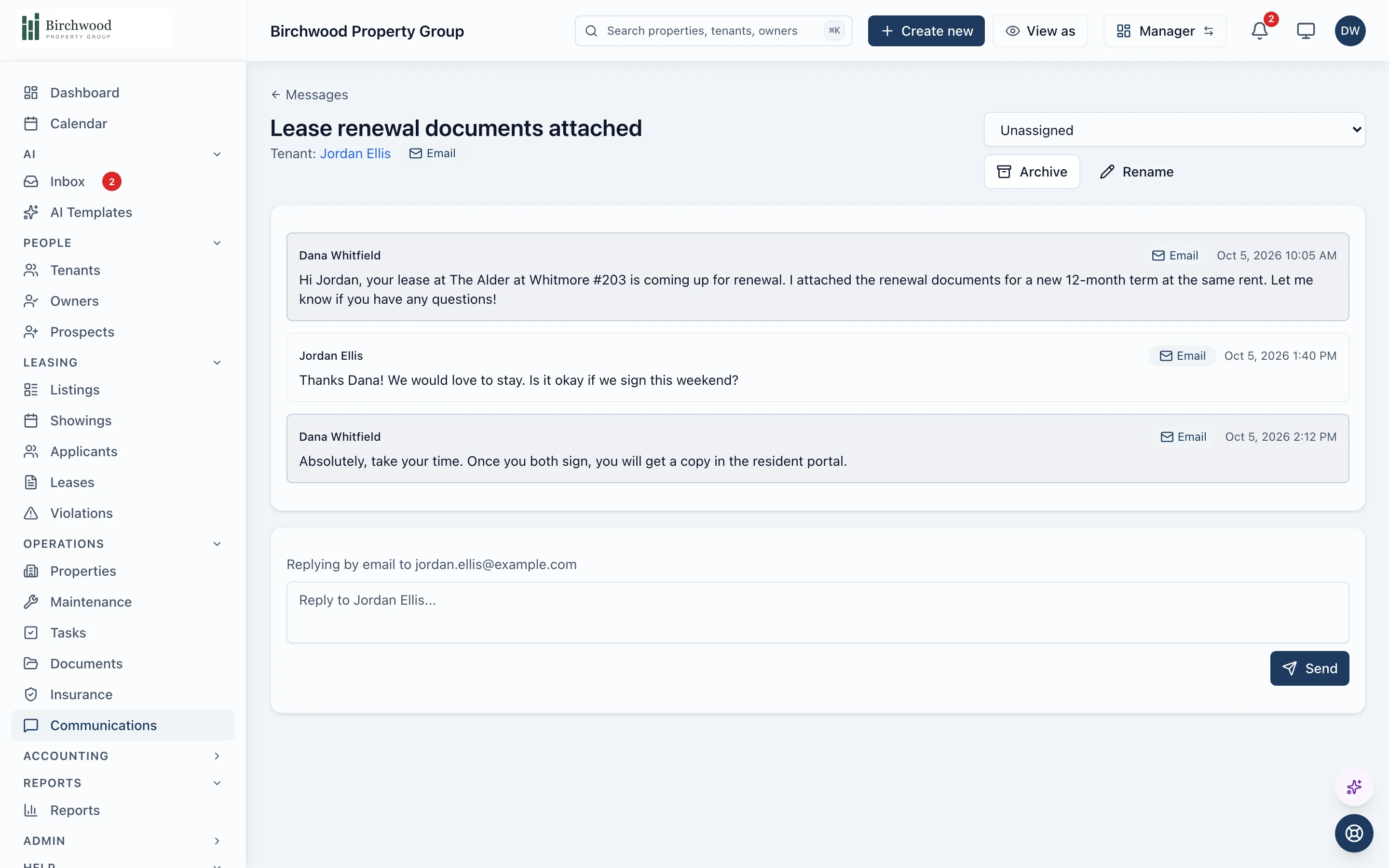Click the monitor display icon
The image size is (1389, 868).
pos(1306,31)
